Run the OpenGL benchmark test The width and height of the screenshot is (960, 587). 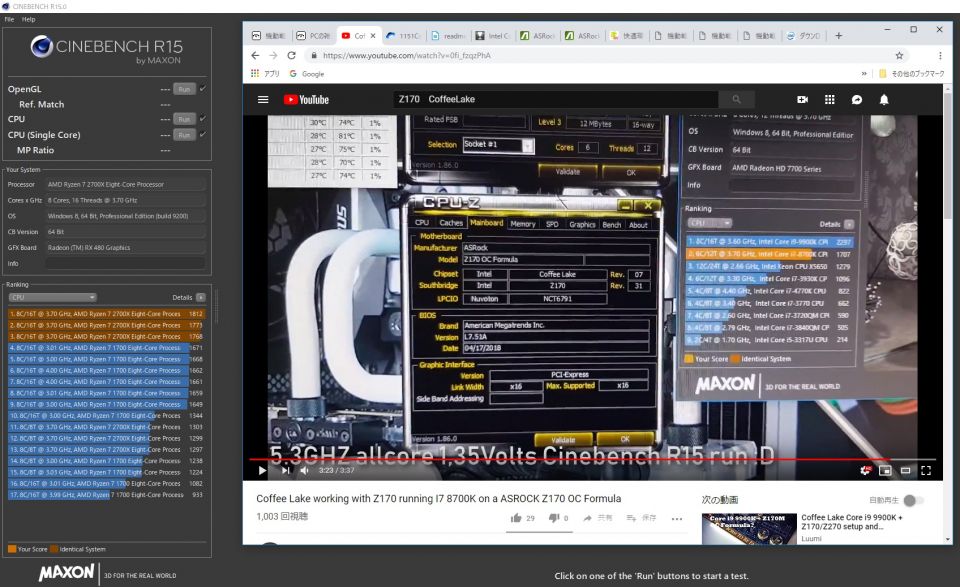click(x=183, y=89)
